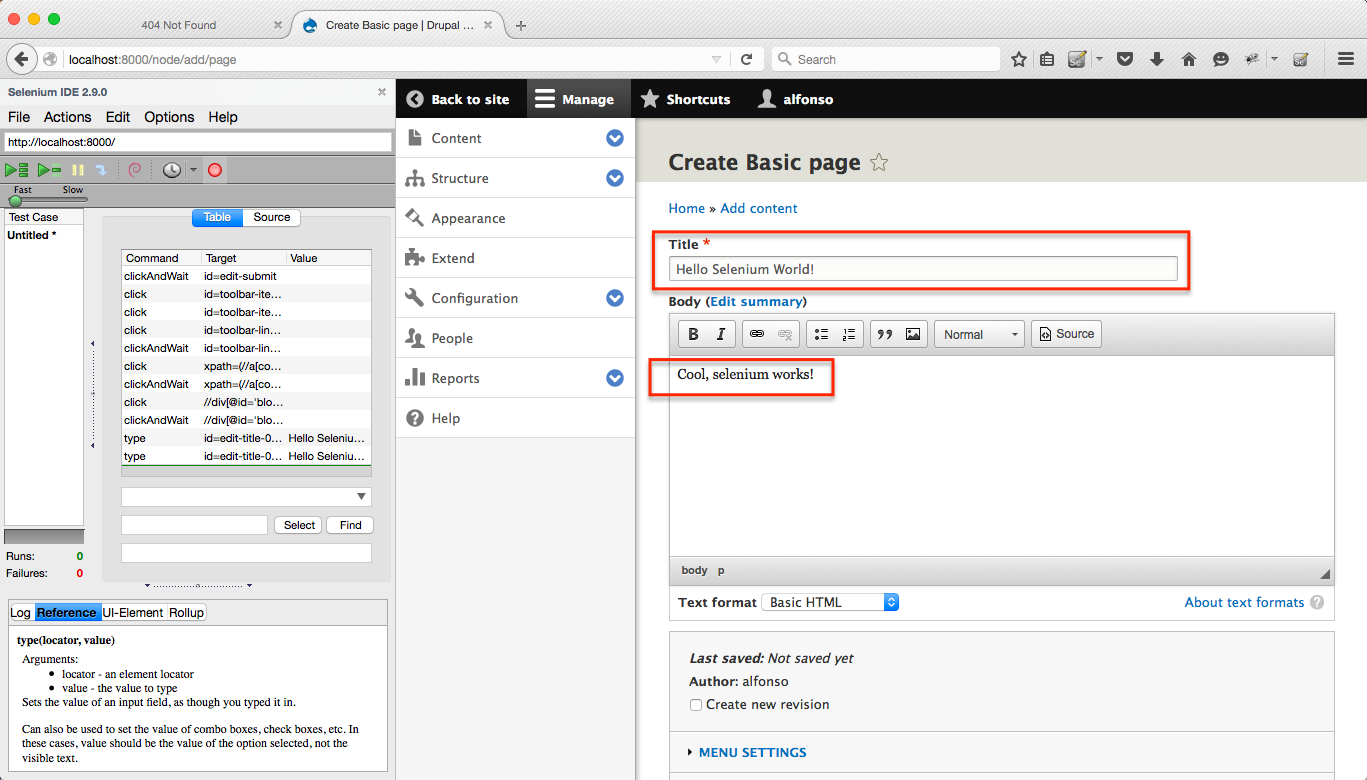
Task: Open a new browser tab with plus
Action: coord(521,25)
